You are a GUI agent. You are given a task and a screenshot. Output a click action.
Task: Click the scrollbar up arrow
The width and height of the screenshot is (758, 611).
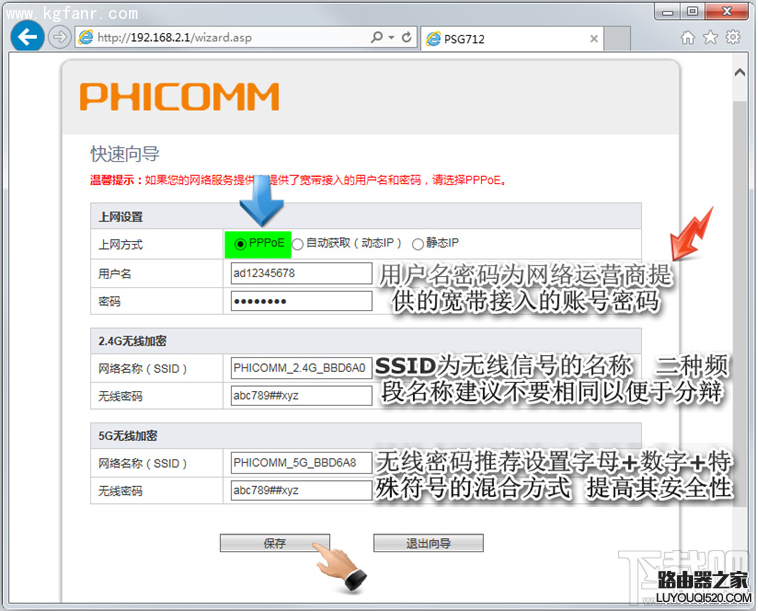(740, 73)
